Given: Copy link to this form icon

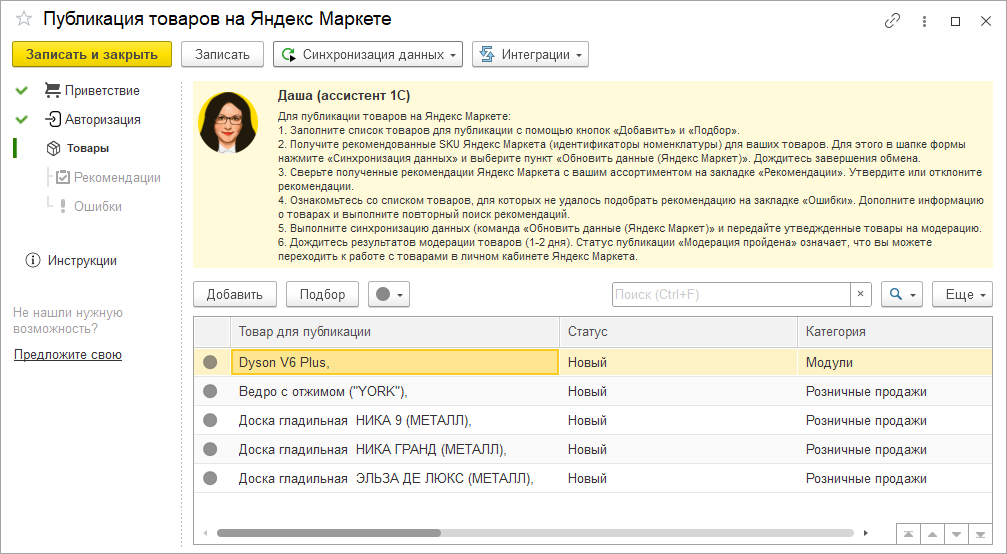Looking at the screenshot, I should [892, 21].
